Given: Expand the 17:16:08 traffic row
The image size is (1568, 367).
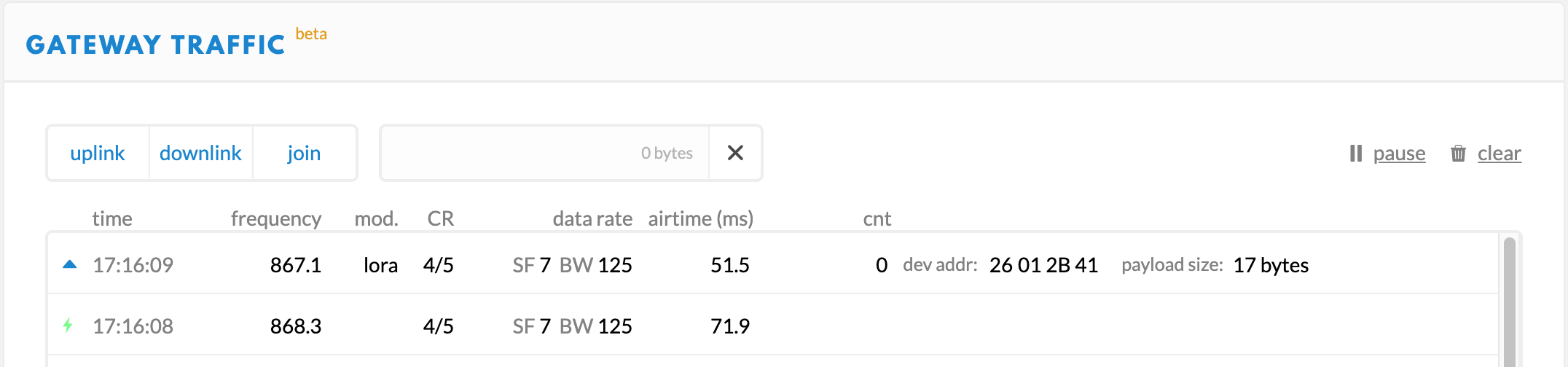Looking at the screenshot, I should [773, 325].
